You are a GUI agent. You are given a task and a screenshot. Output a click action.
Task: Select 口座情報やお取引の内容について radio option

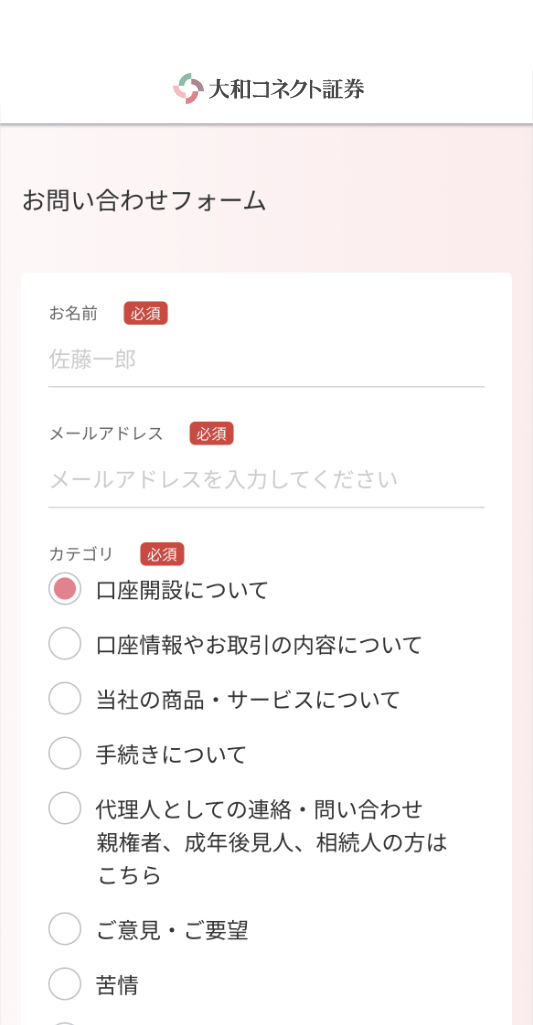pos(65,644)
